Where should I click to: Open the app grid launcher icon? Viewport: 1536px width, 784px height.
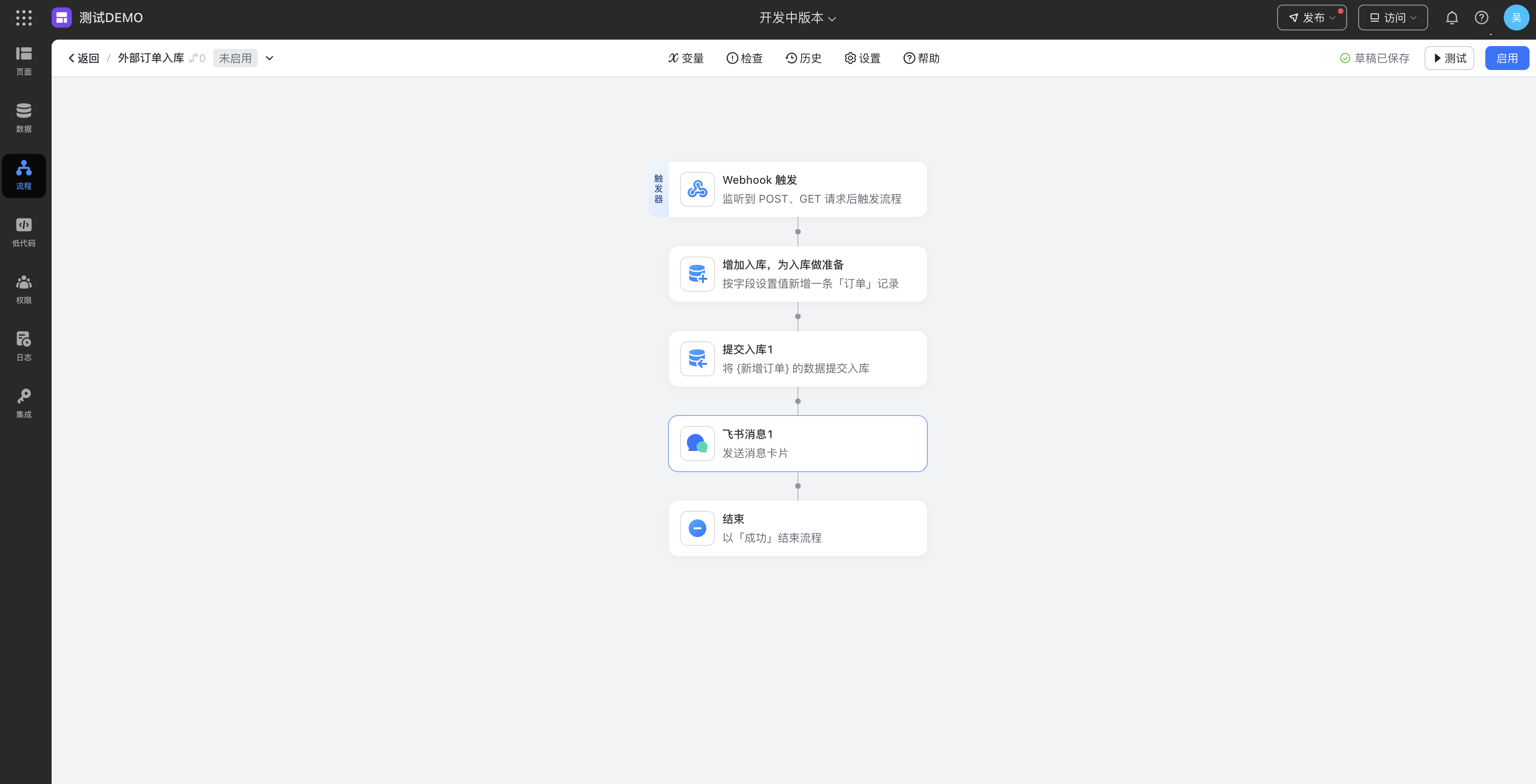click(x=24, y=18)
